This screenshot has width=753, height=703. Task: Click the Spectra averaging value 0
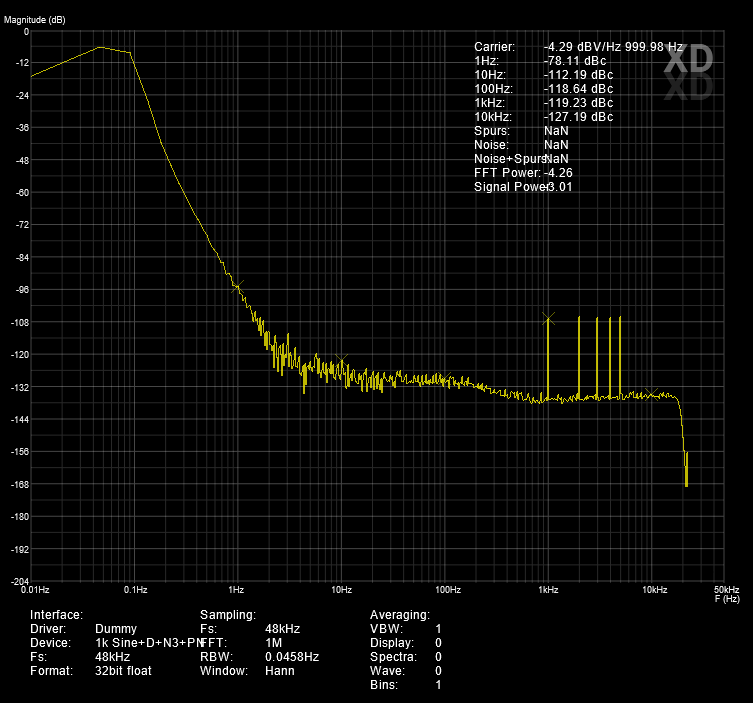pos(438,656)
